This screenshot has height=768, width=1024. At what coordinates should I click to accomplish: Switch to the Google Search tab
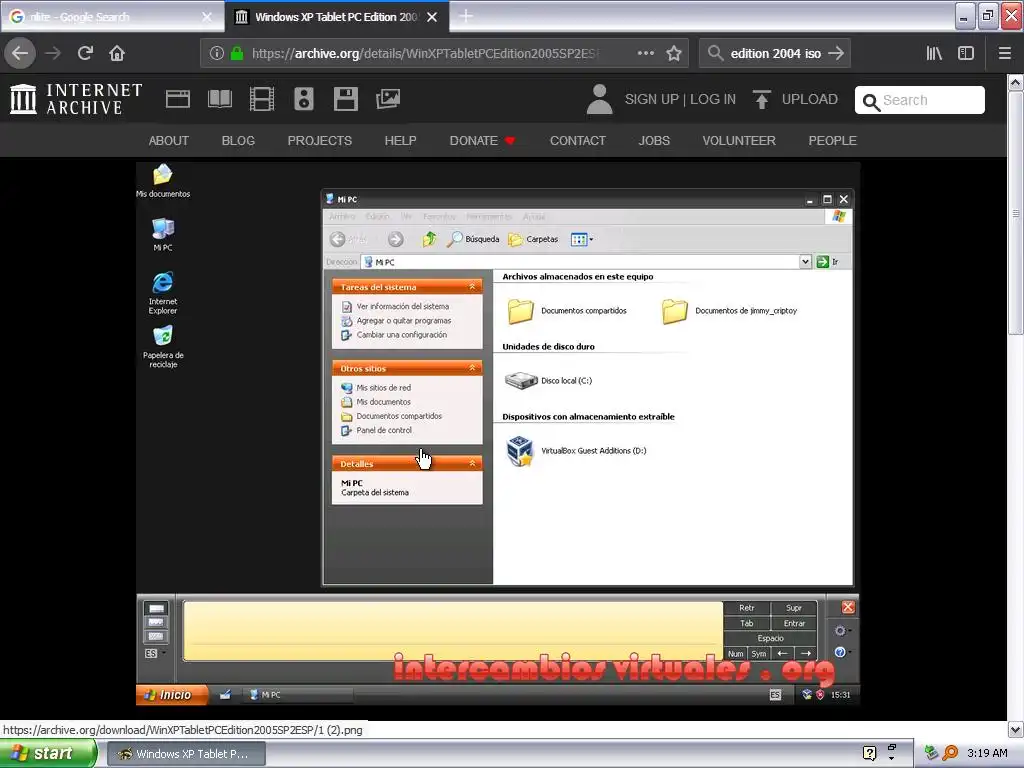[x=112, y=17]
